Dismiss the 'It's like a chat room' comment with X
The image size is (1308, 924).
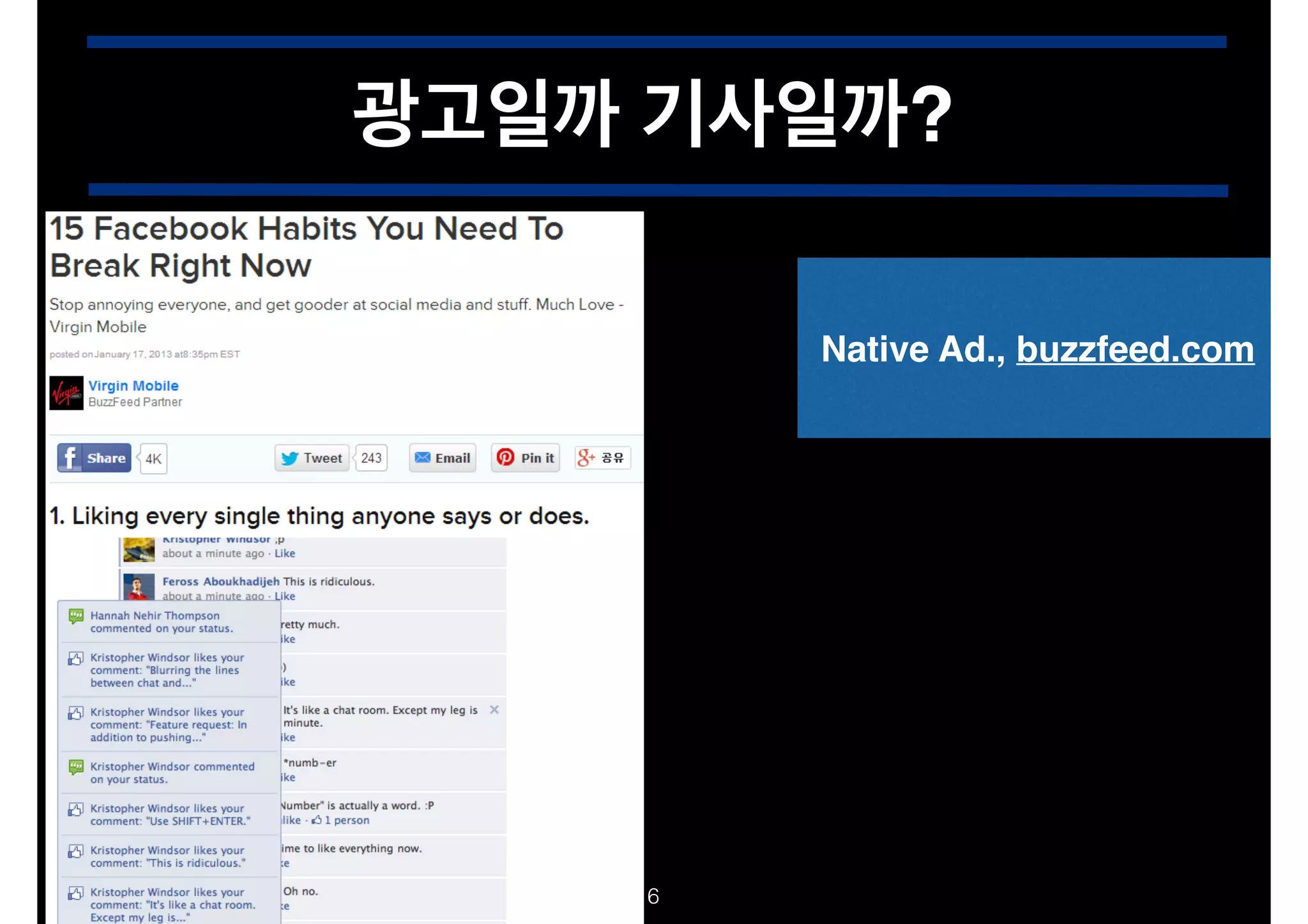[494, 710]
